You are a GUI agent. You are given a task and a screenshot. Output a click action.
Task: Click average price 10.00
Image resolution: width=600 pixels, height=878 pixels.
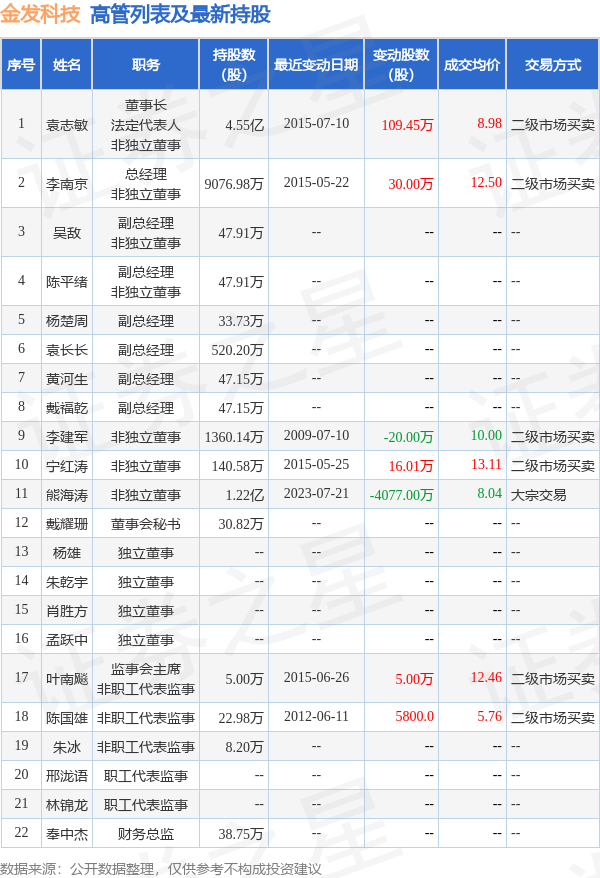click(486, 435)
